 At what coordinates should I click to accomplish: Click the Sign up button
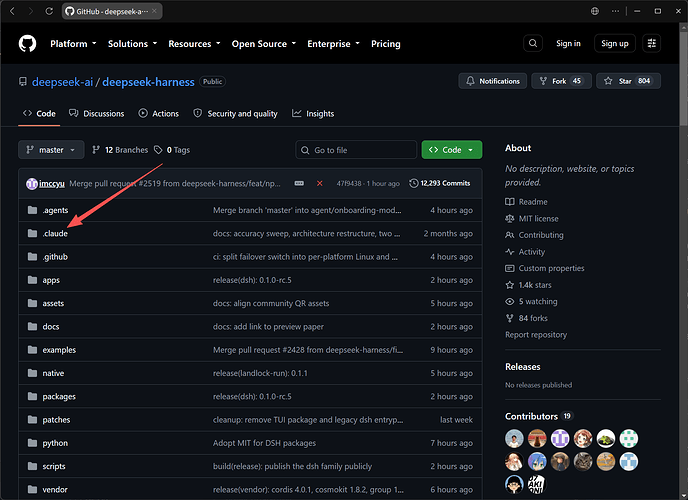(x=615, y=43)
